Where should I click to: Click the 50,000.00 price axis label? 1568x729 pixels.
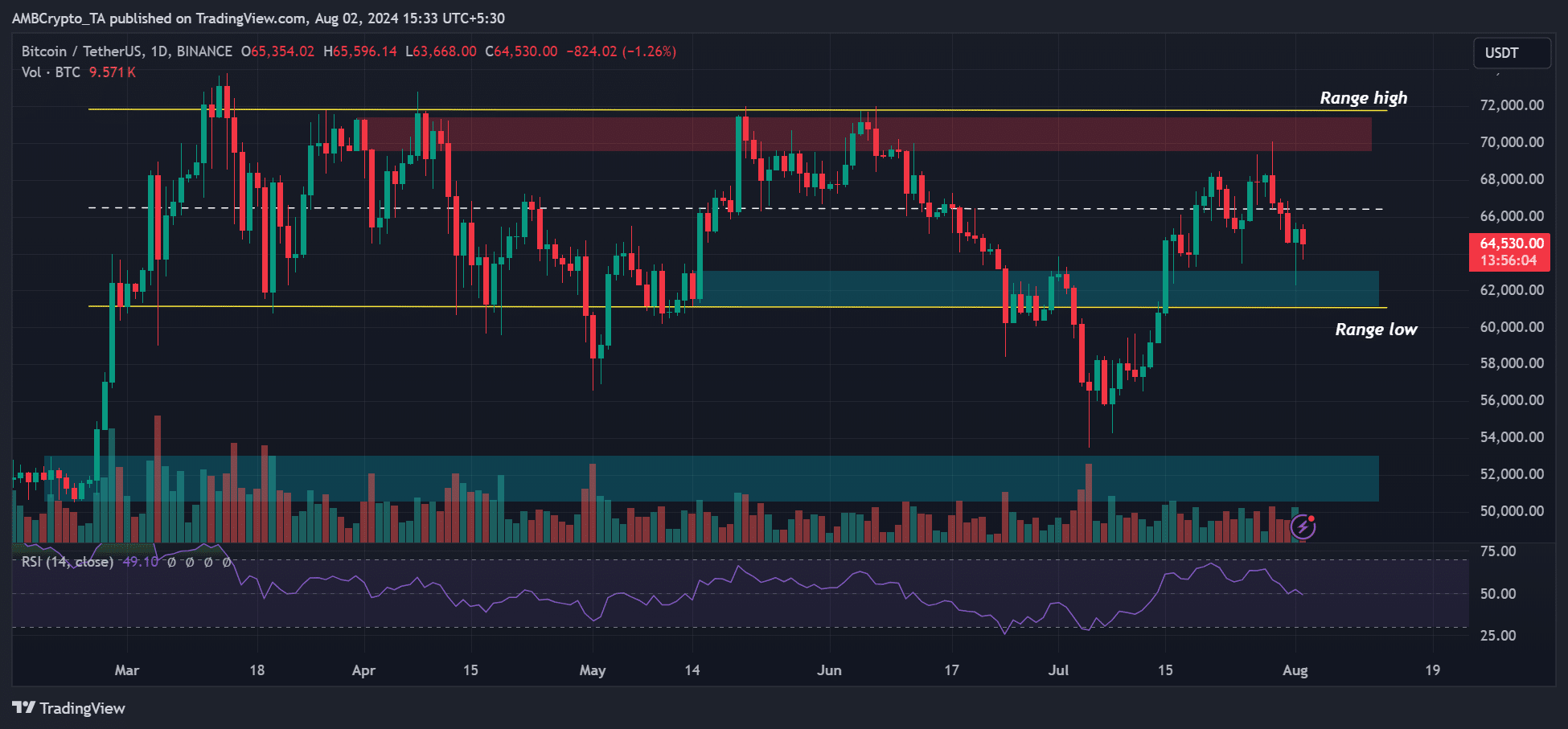pos(1512,511)
